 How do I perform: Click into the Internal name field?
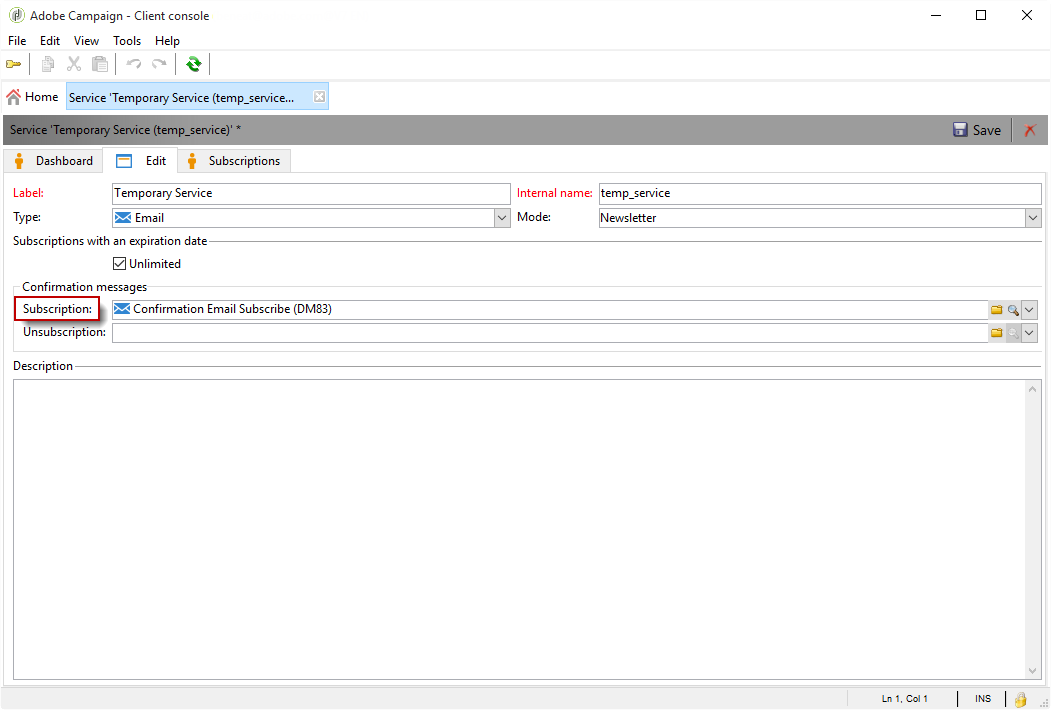tap(820, 193)
